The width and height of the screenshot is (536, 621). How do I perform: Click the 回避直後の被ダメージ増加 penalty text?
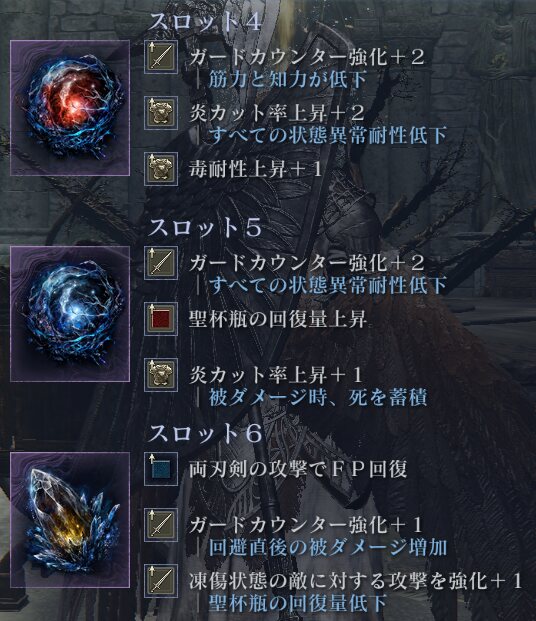pyautogui.click(x=328, y=547)
